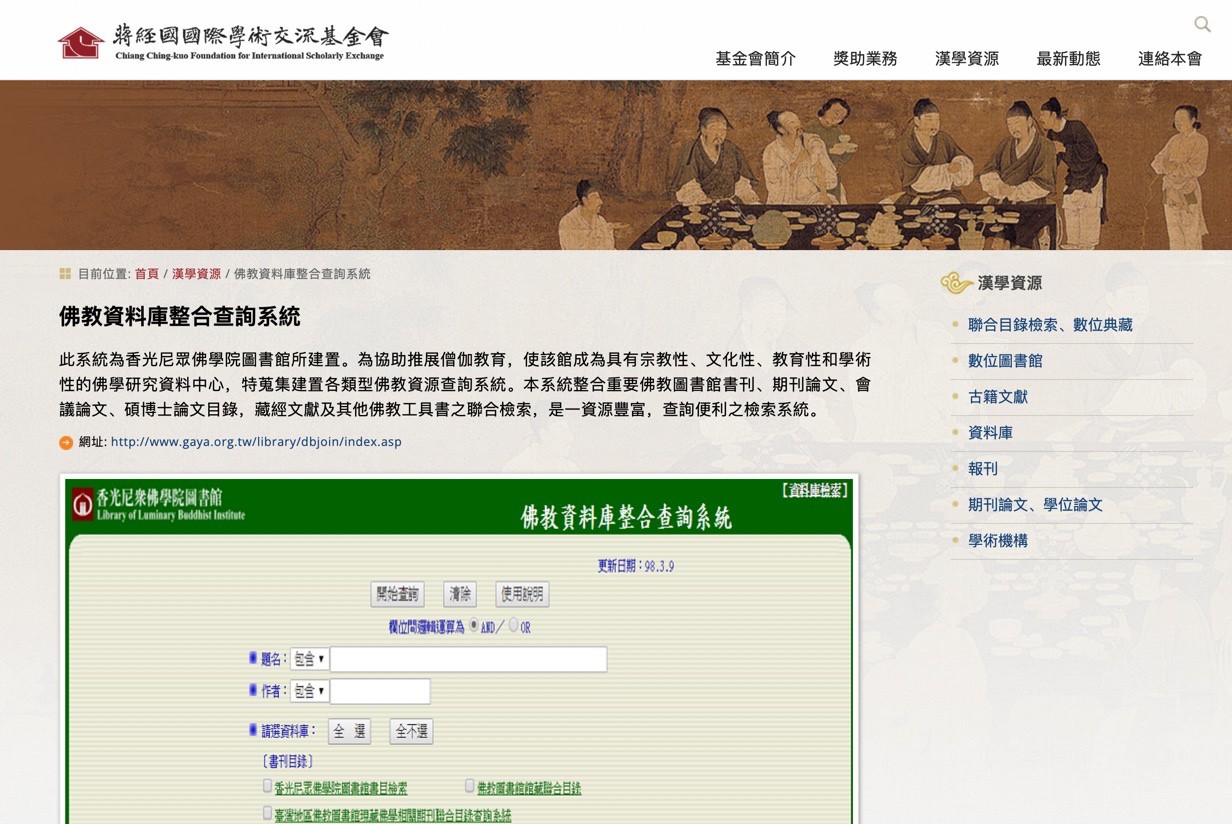Image resolution: width=1232 pixels, height=824 pixels.
Task: Expand the 作者 包含 dropdown
Action: pos(309,691)
